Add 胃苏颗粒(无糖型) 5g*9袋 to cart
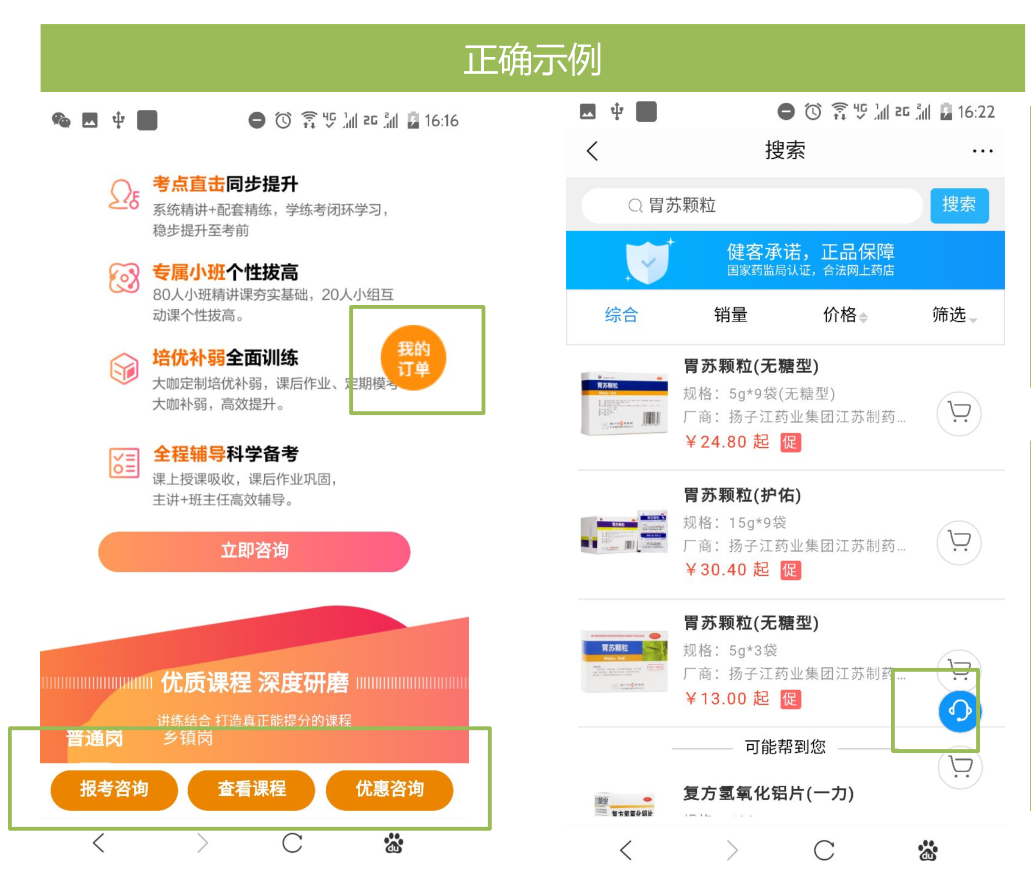This screenshot has height=872, width=1031. [x=959, y=414]
